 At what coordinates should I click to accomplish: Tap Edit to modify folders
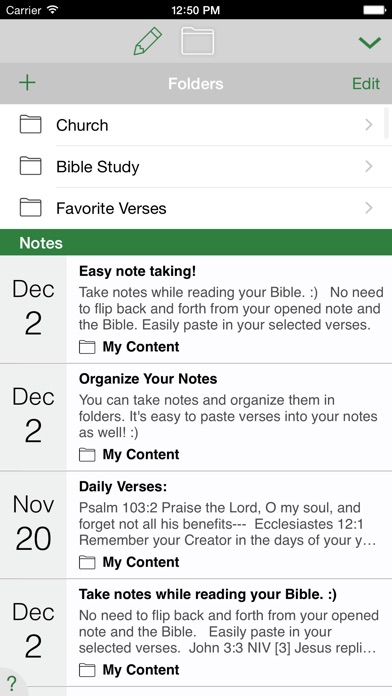tap(366, 83)
